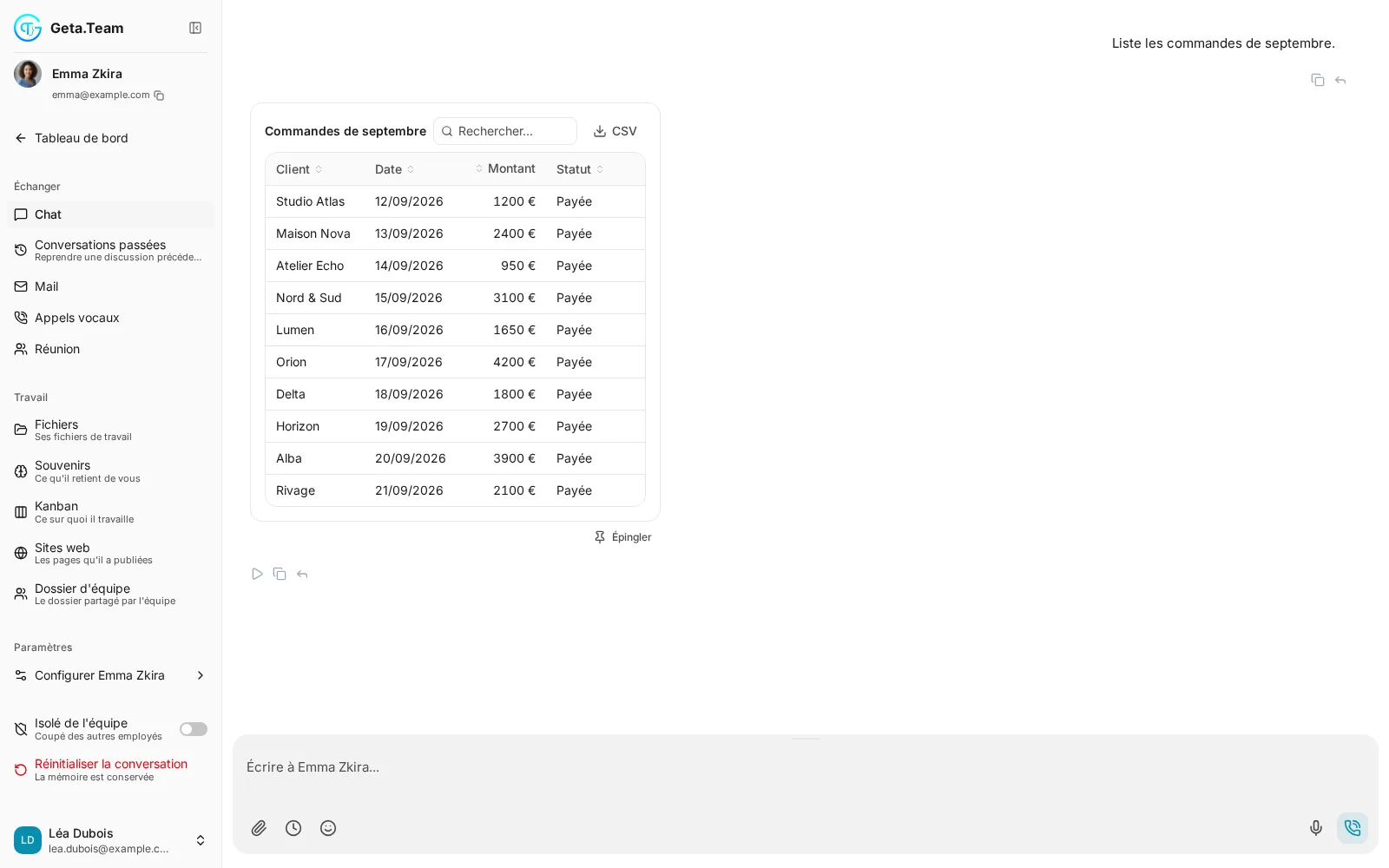Viewport: 1389px width, 868px height.
Task: Expand Configurer Emma Zkira settings
Action: coord(110,675)
